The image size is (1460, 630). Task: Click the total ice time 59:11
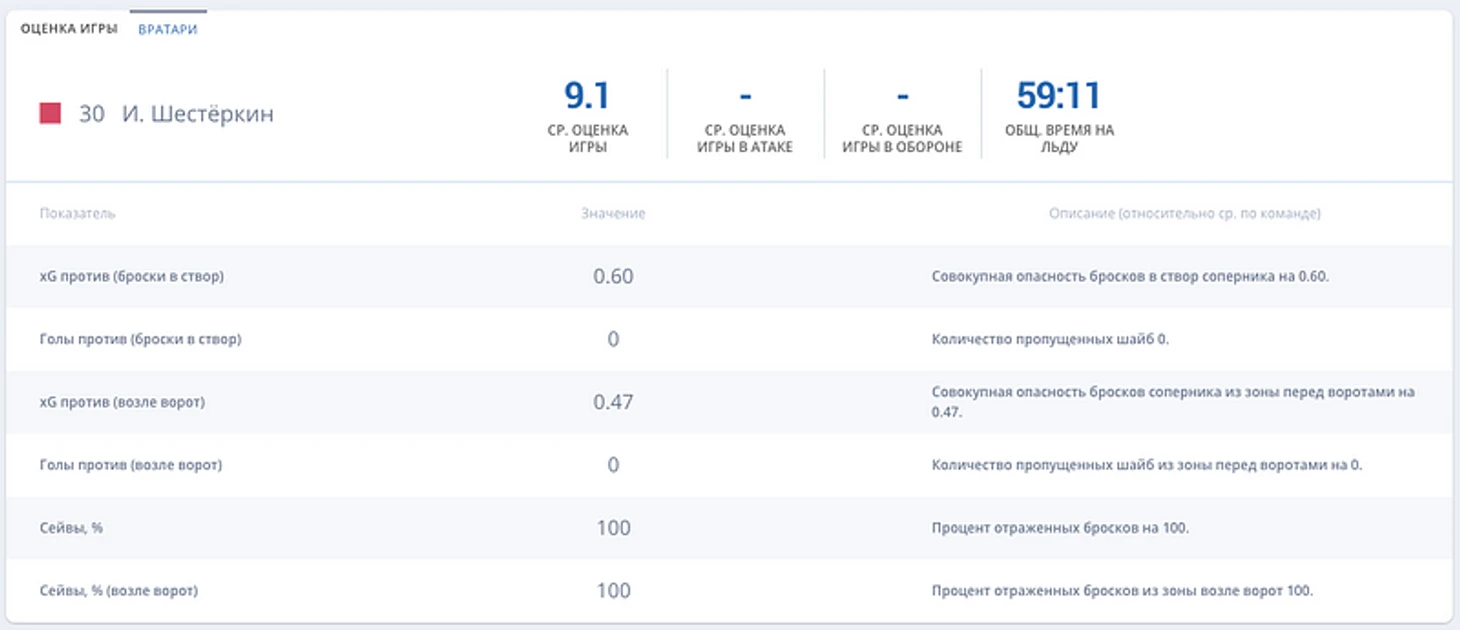[1058, 96]
